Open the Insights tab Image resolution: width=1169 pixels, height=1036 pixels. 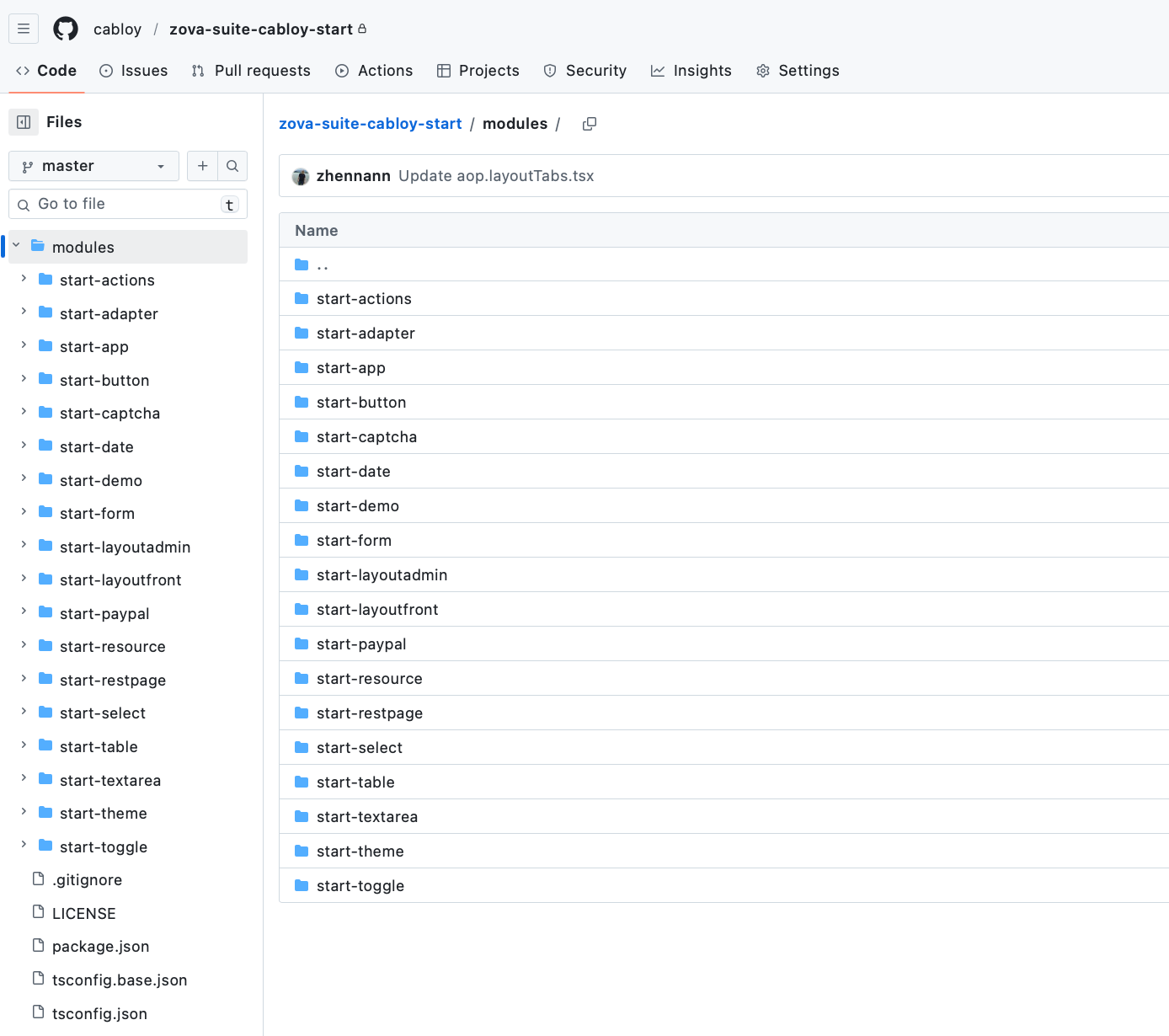[x=691, y=71]
